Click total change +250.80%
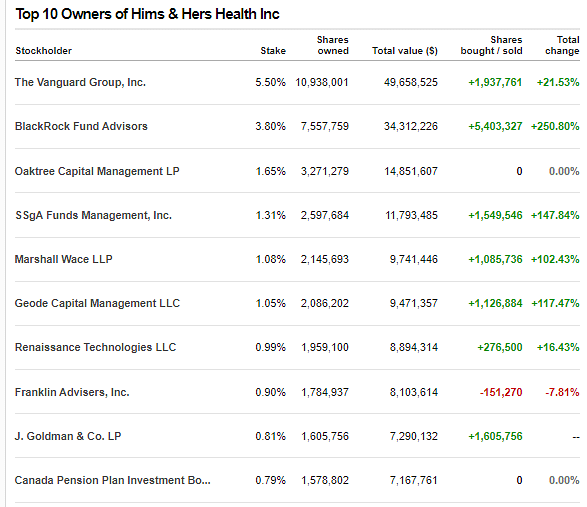 click(555, 127)
